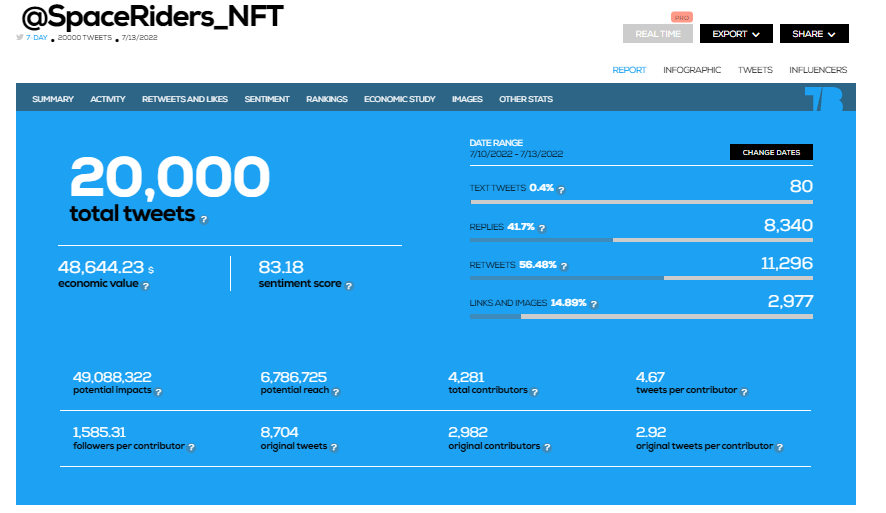
Task: Click the original tweets value 8,704
Action: (279, 432)
